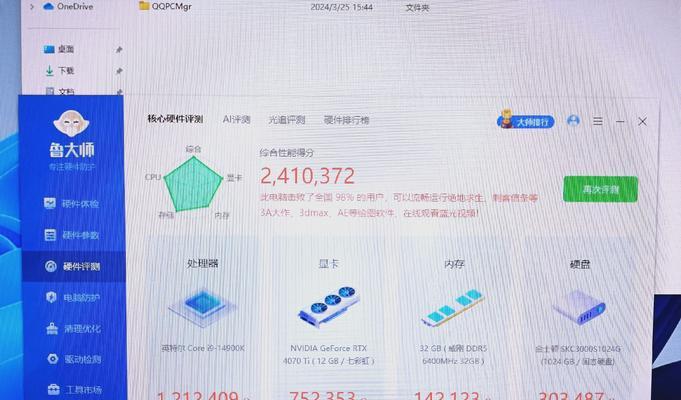Select the QQPCMgr folder in File Explorer

165,6
